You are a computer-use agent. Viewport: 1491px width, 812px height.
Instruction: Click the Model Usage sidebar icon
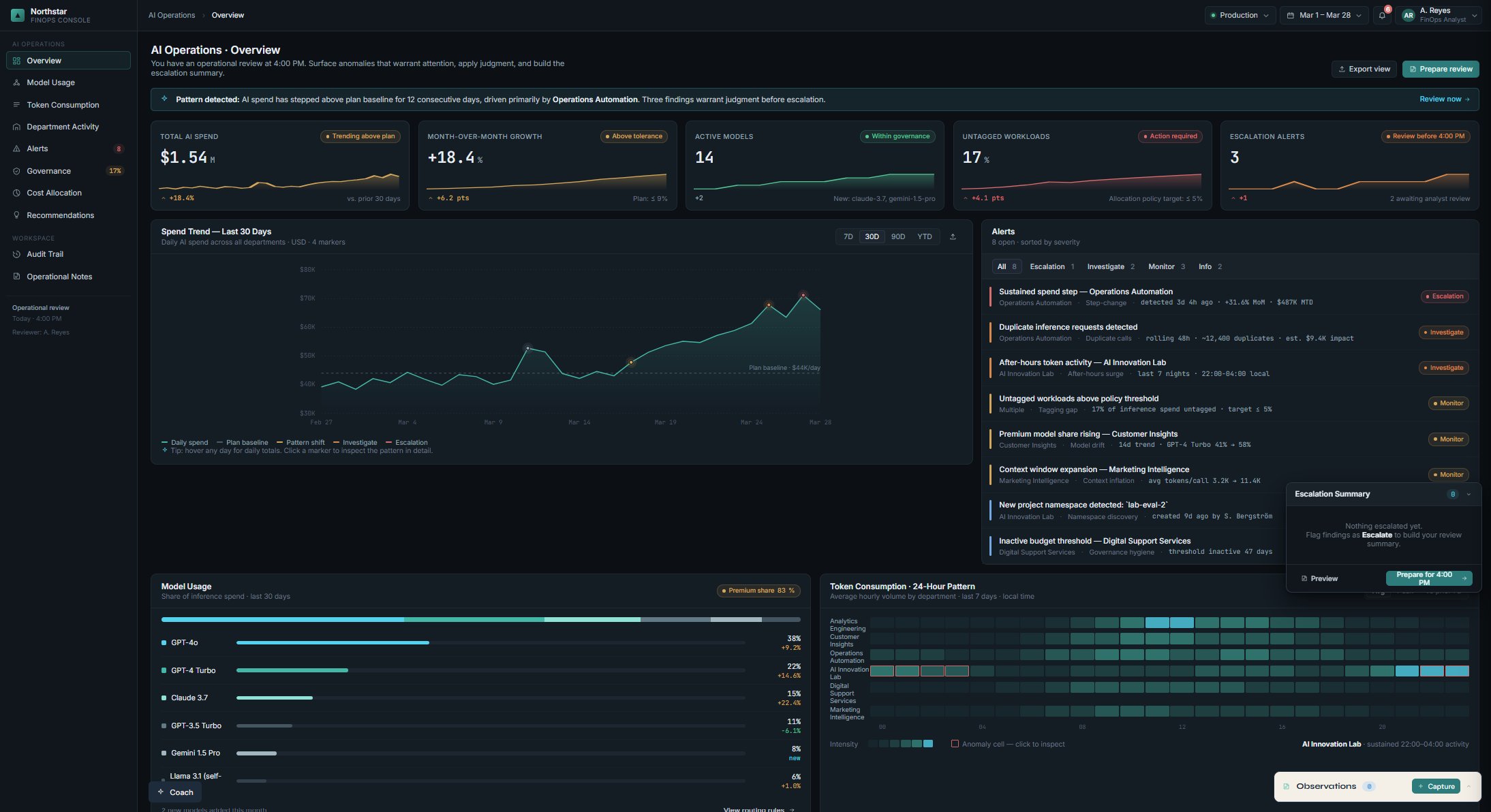click(16, 82)
